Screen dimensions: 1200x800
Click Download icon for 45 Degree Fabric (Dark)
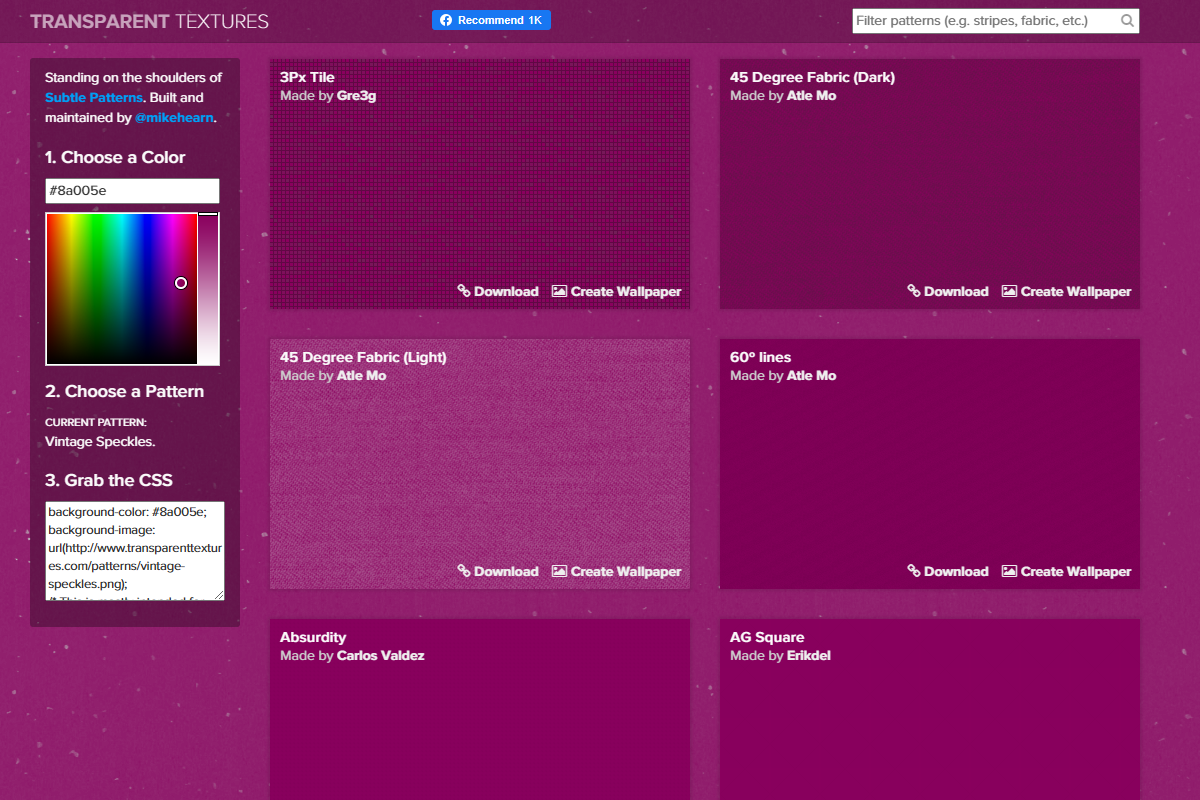(x=914, y=291)
